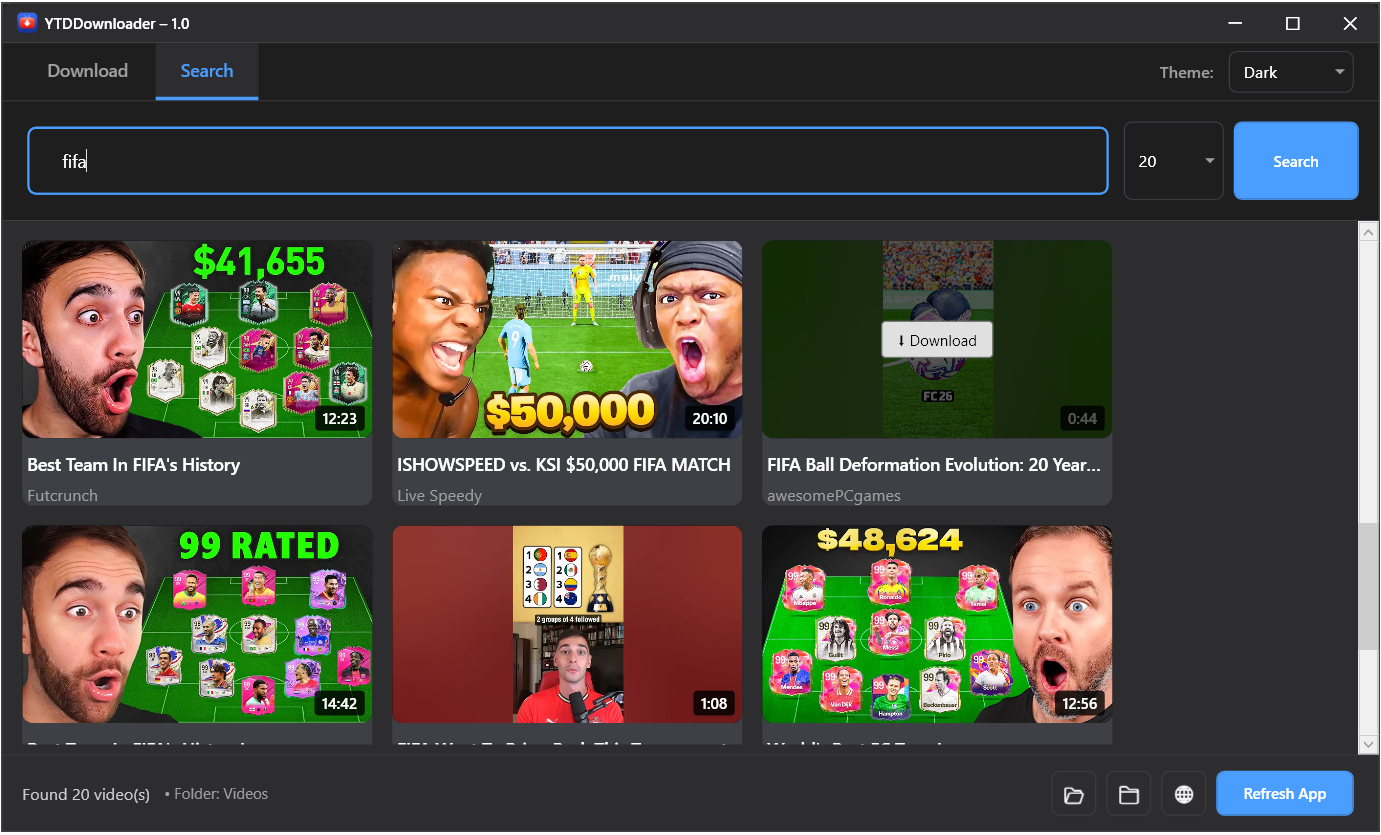Click the Futcrunch channel name
This screenshot has width=1381, height=835.
62,496
